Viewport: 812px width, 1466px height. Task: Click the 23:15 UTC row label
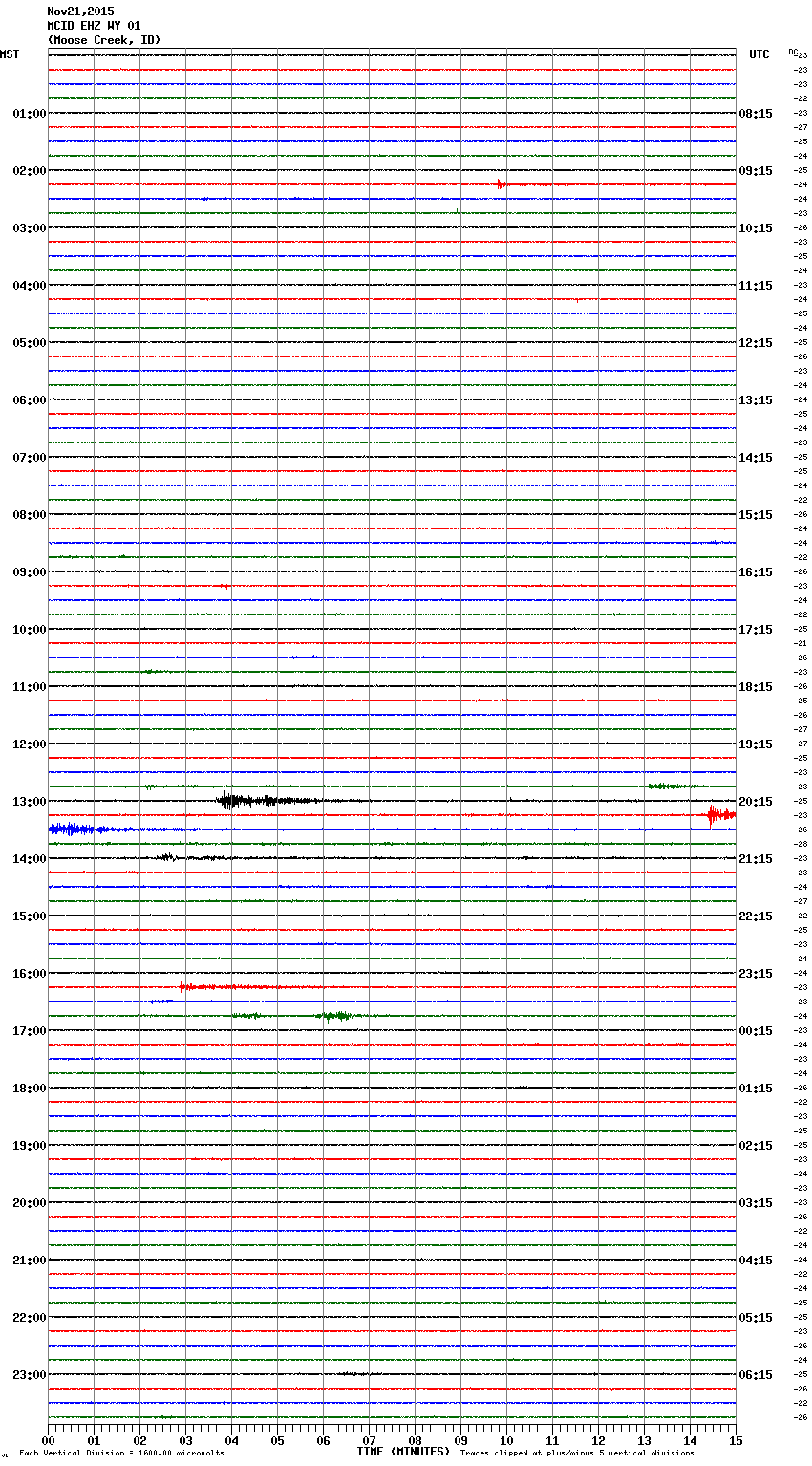756,974
